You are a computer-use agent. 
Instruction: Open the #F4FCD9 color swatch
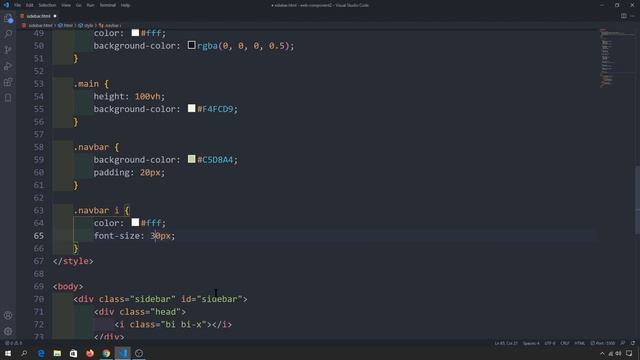click(x=191, y=108)
